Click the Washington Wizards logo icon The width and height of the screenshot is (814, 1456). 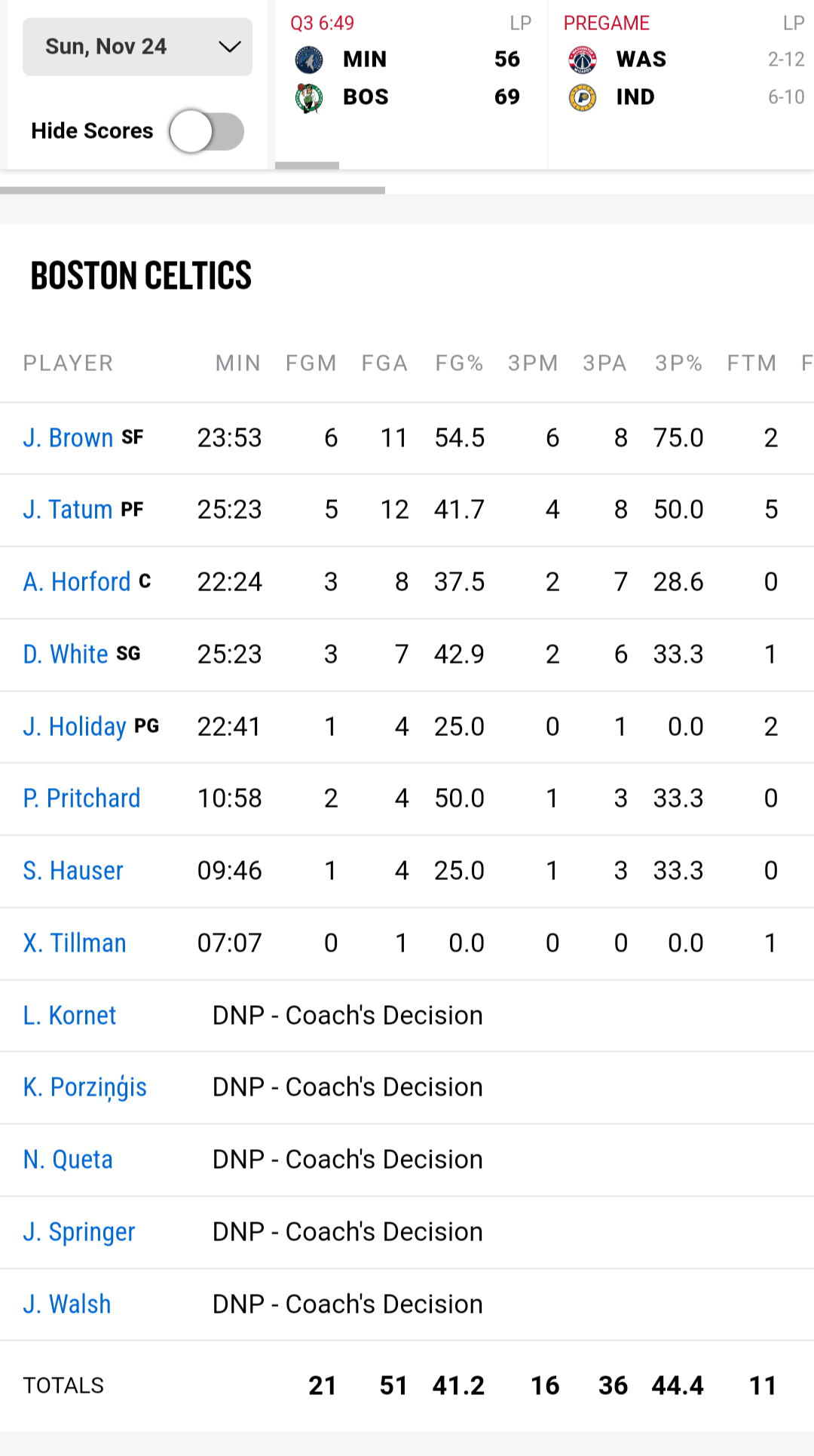click(583, 60)
